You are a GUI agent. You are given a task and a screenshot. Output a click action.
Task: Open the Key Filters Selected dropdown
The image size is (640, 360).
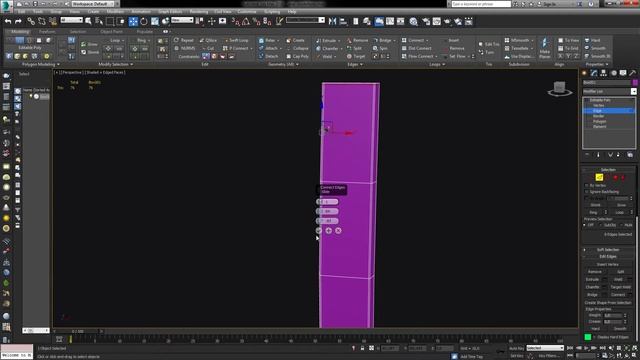coord(545,348)
